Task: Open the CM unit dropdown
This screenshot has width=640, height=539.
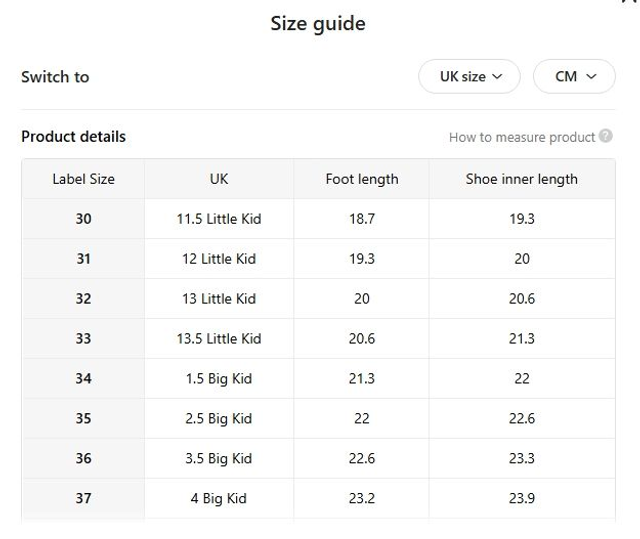Action: point(574,77)
